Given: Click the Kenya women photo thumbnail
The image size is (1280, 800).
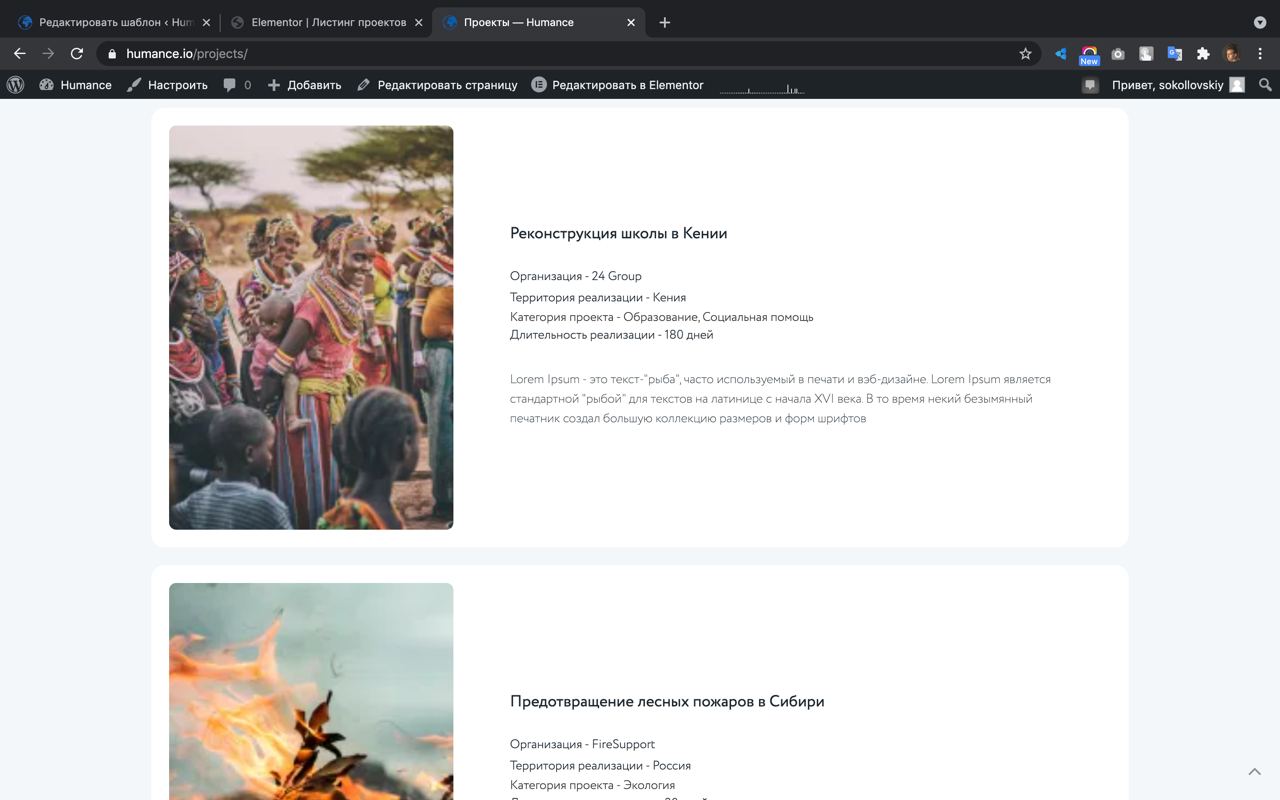Looking at the screenshot, I should [311, 327].
